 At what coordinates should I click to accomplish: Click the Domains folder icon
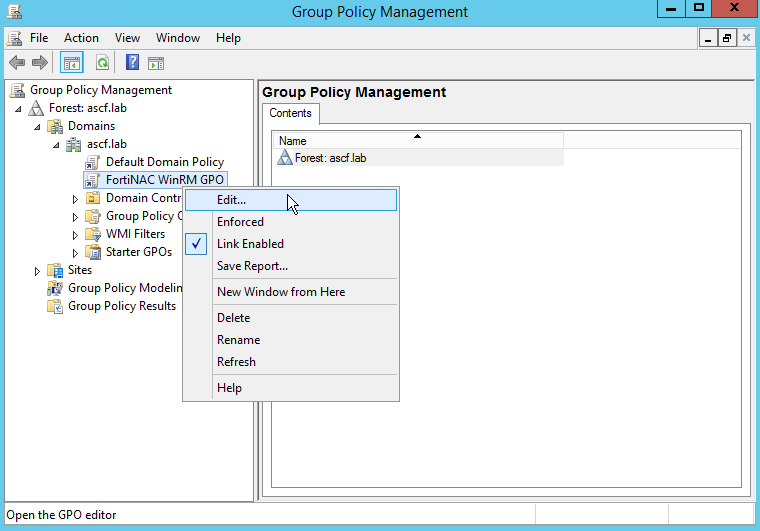tap(55, 126)
